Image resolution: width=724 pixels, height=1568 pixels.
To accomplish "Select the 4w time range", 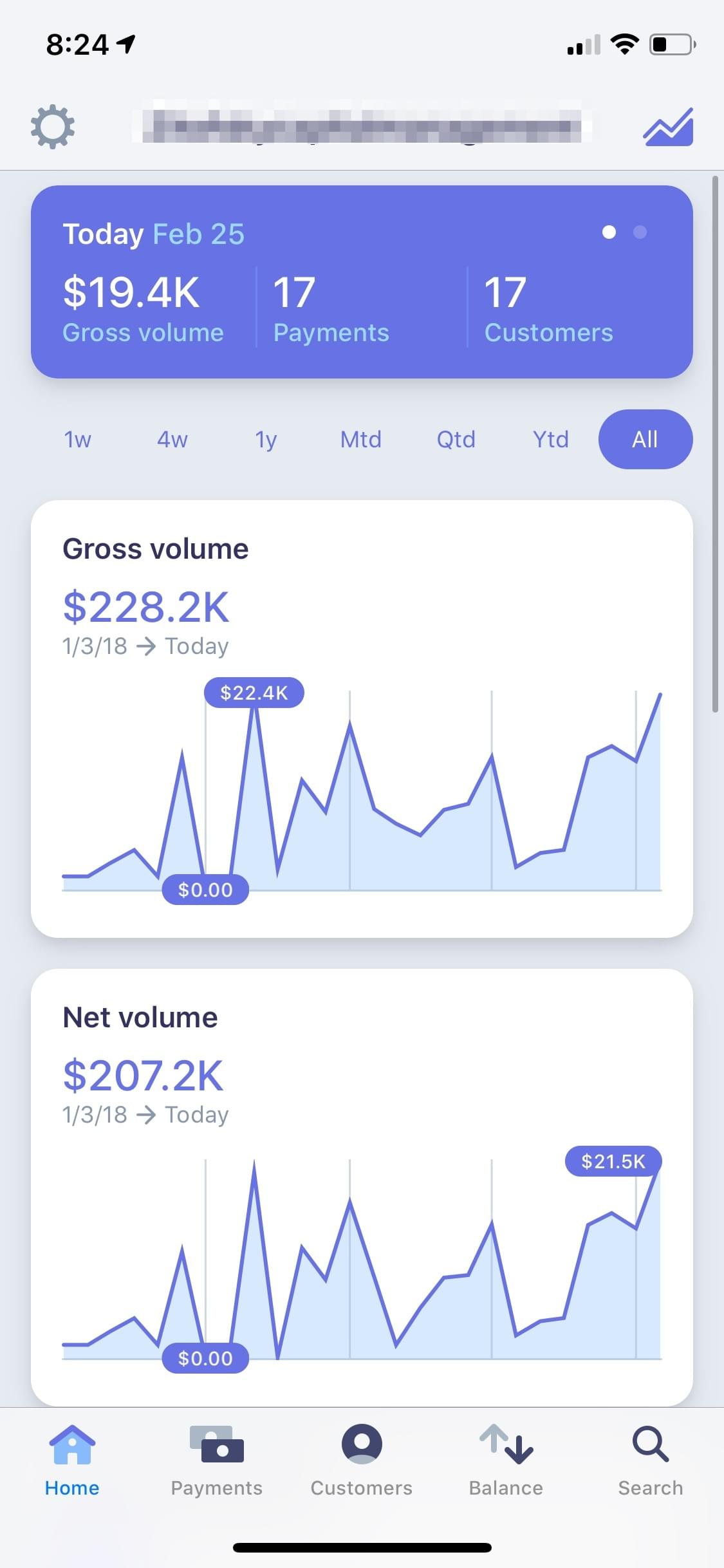I will click(172, 440).
